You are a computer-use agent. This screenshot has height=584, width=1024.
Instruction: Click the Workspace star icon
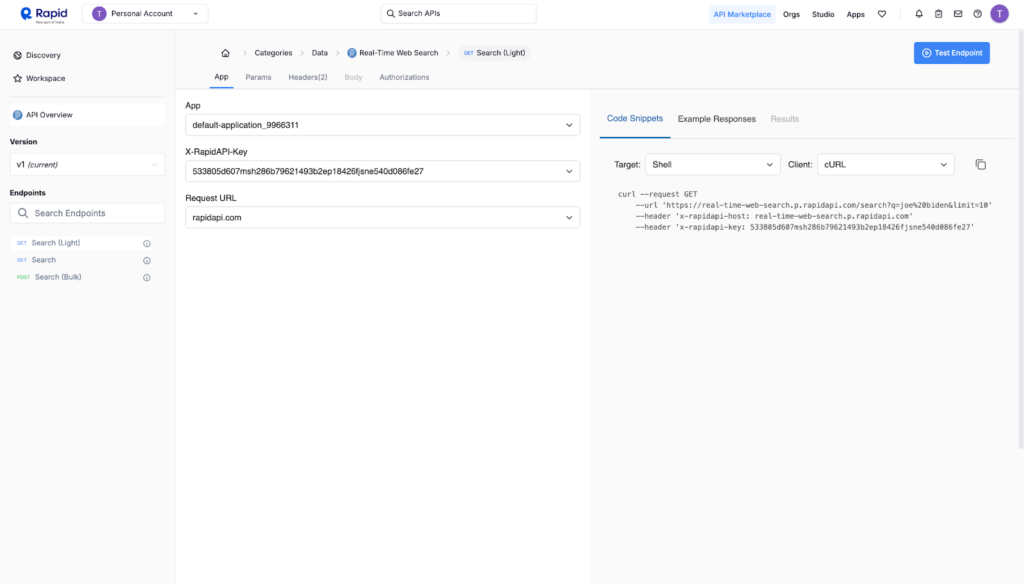point(18,78)
